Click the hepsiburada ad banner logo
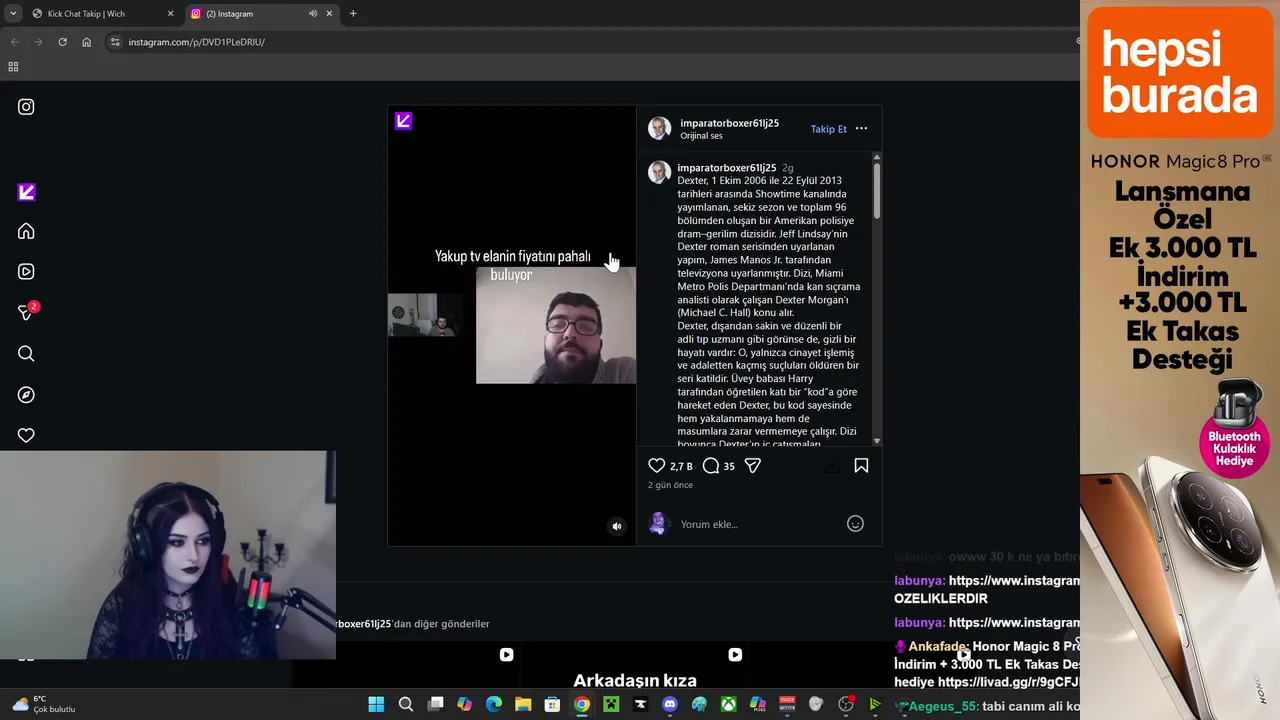The width and height of the screenshot is (1280, 720). coord(1179,72)
